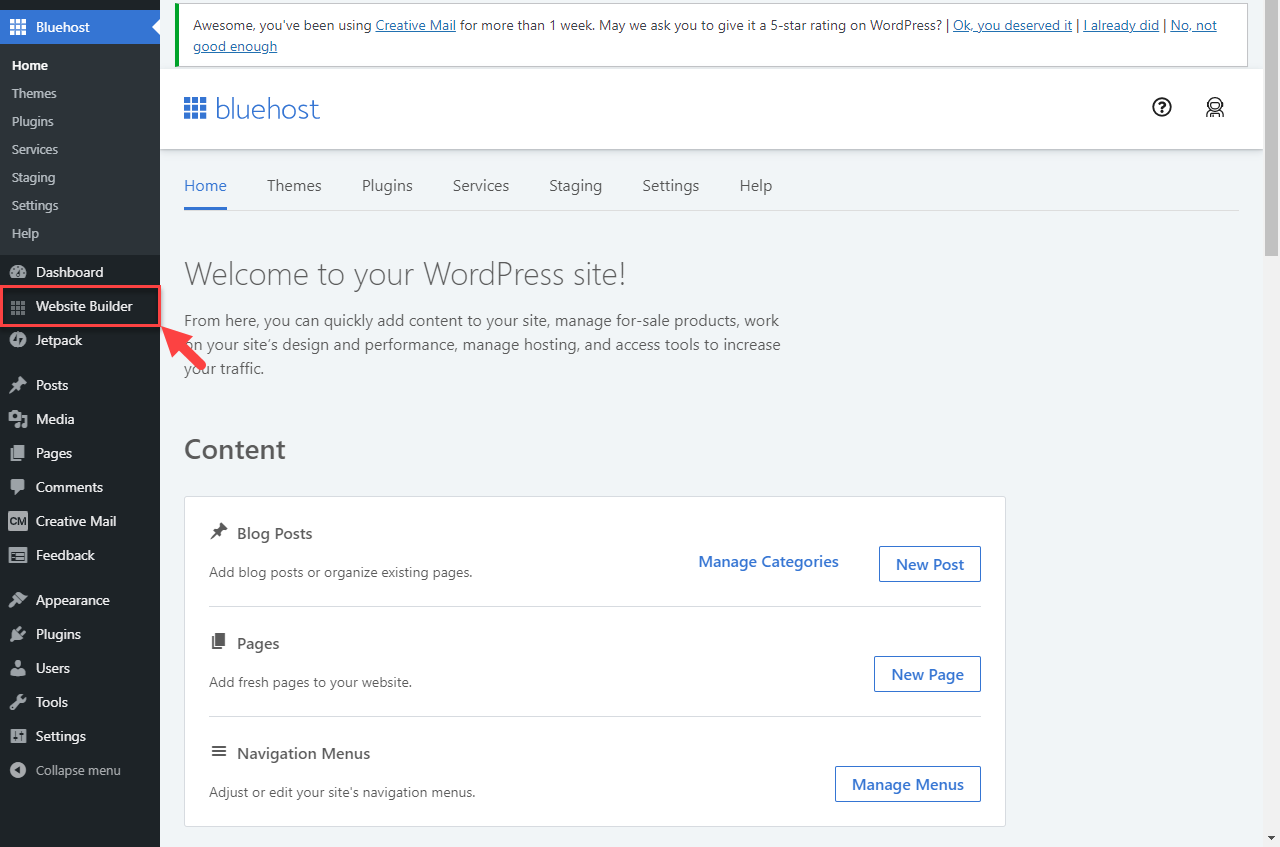This screenshot has width=1280, height=847.
Task: Click the New Page button
Action: coord(928,674)
